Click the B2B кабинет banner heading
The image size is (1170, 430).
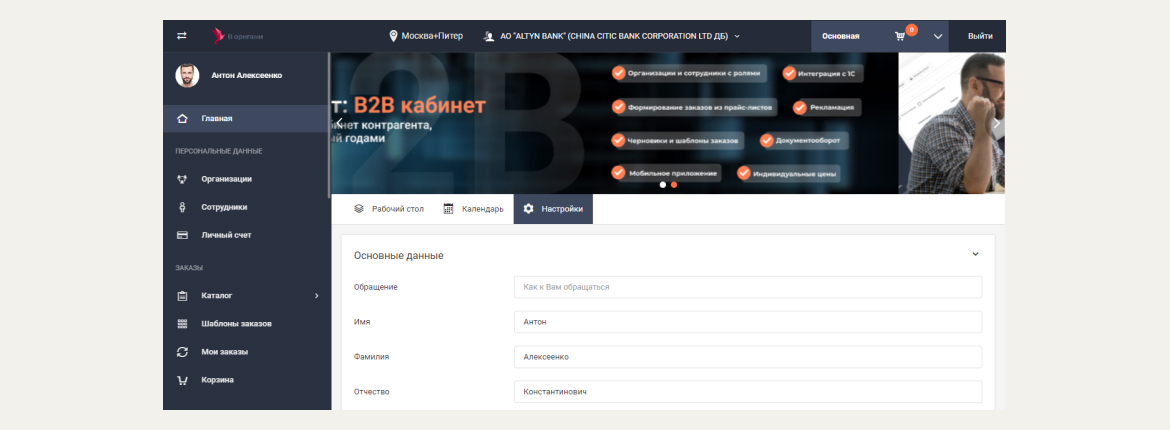420,105
